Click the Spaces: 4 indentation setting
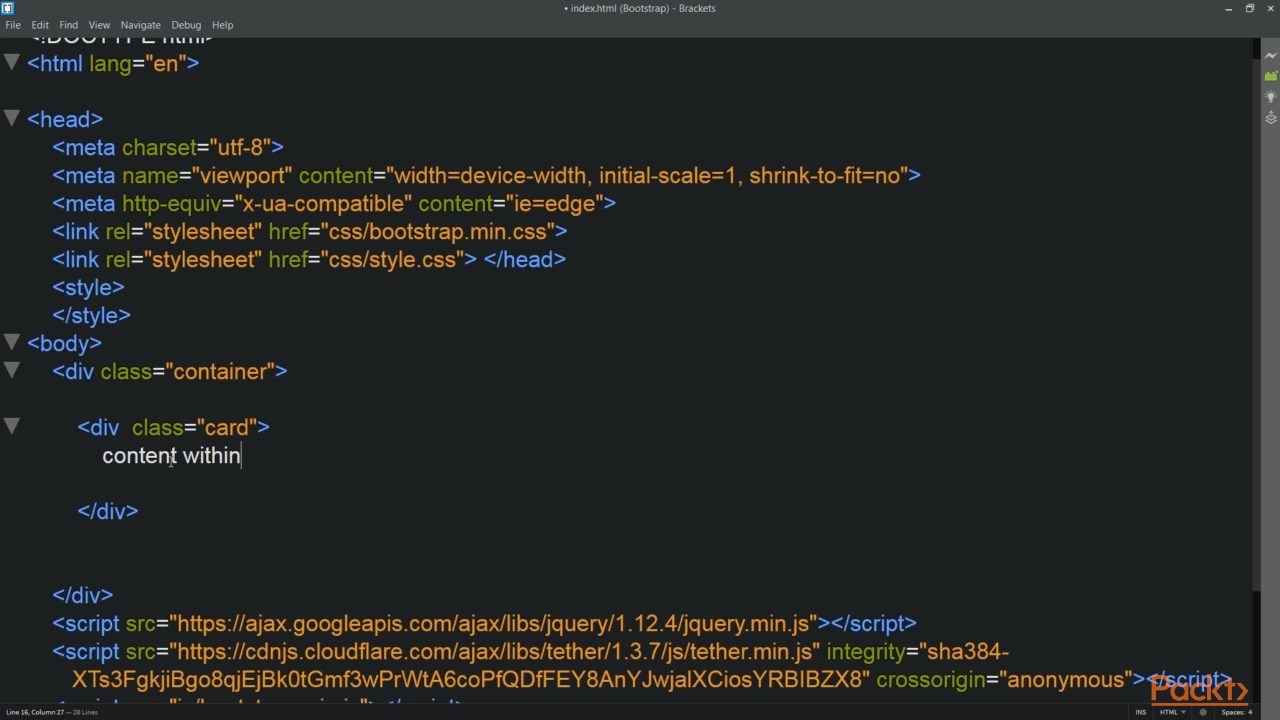1280x720 pixels. click(1236, 712)
